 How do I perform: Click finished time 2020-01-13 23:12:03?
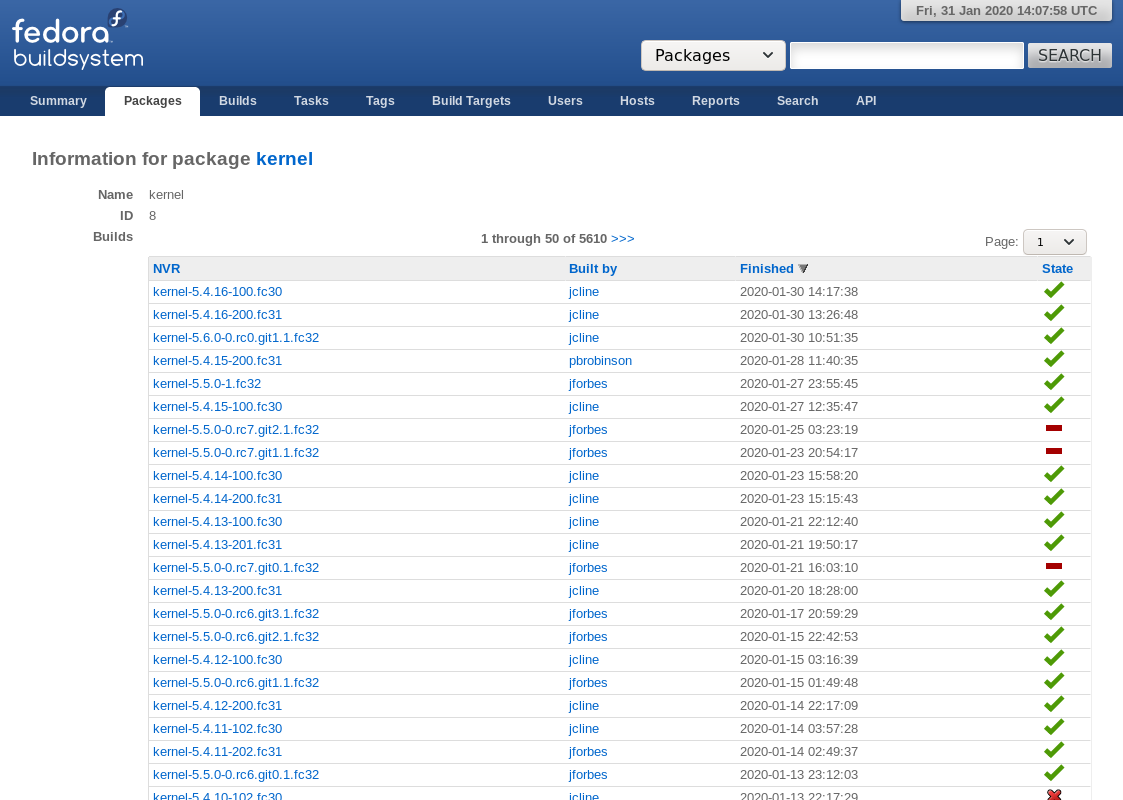point(799,774)
